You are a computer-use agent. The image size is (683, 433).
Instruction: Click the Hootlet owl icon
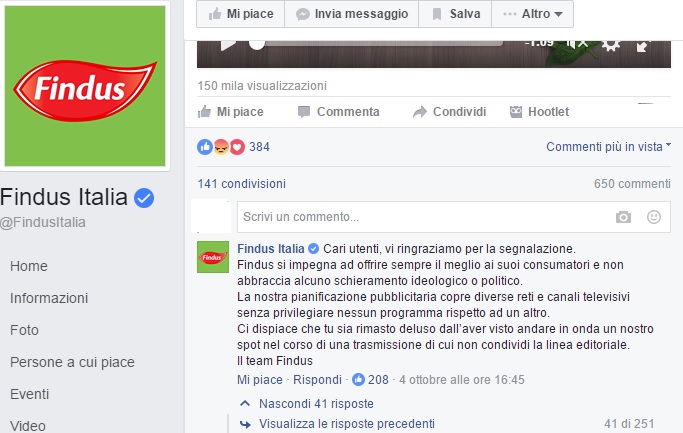pyautogui.click(x=516, y=112)
